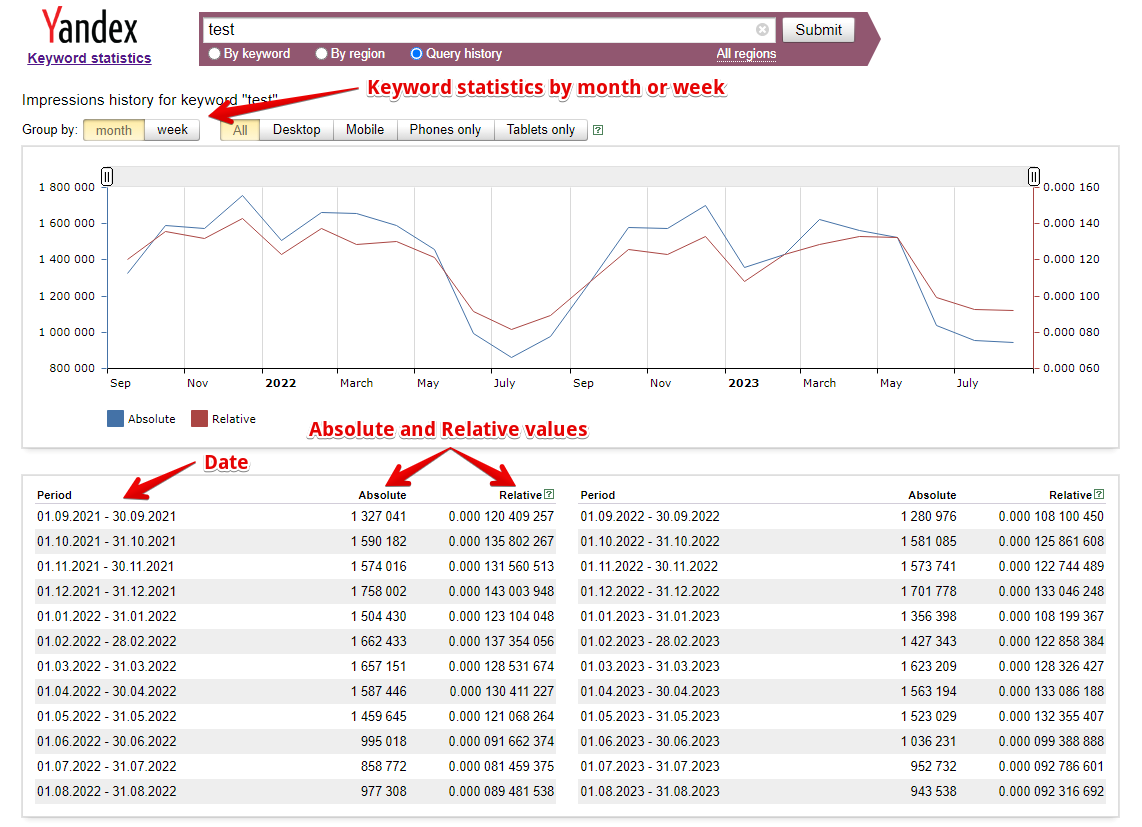Group statistics by month
Viewport: 1142px width, 827px height.
pyautogui.click(x=114, y=130)
